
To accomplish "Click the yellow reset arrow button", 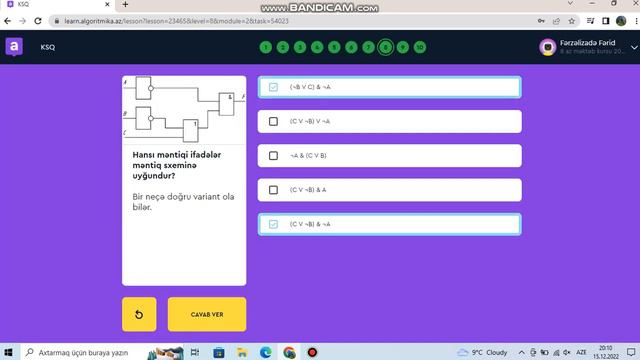I will pos(139,314).
